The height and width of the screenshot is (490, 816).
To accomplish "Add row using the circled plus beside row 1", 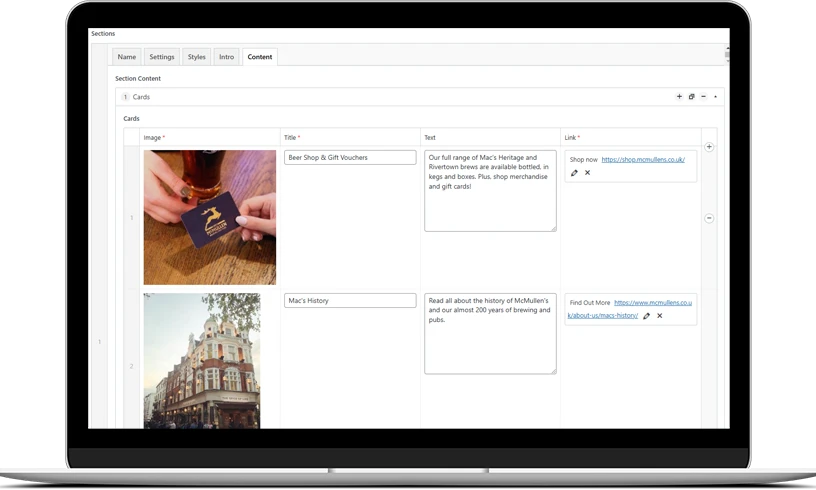I will [x=709, y=147].
